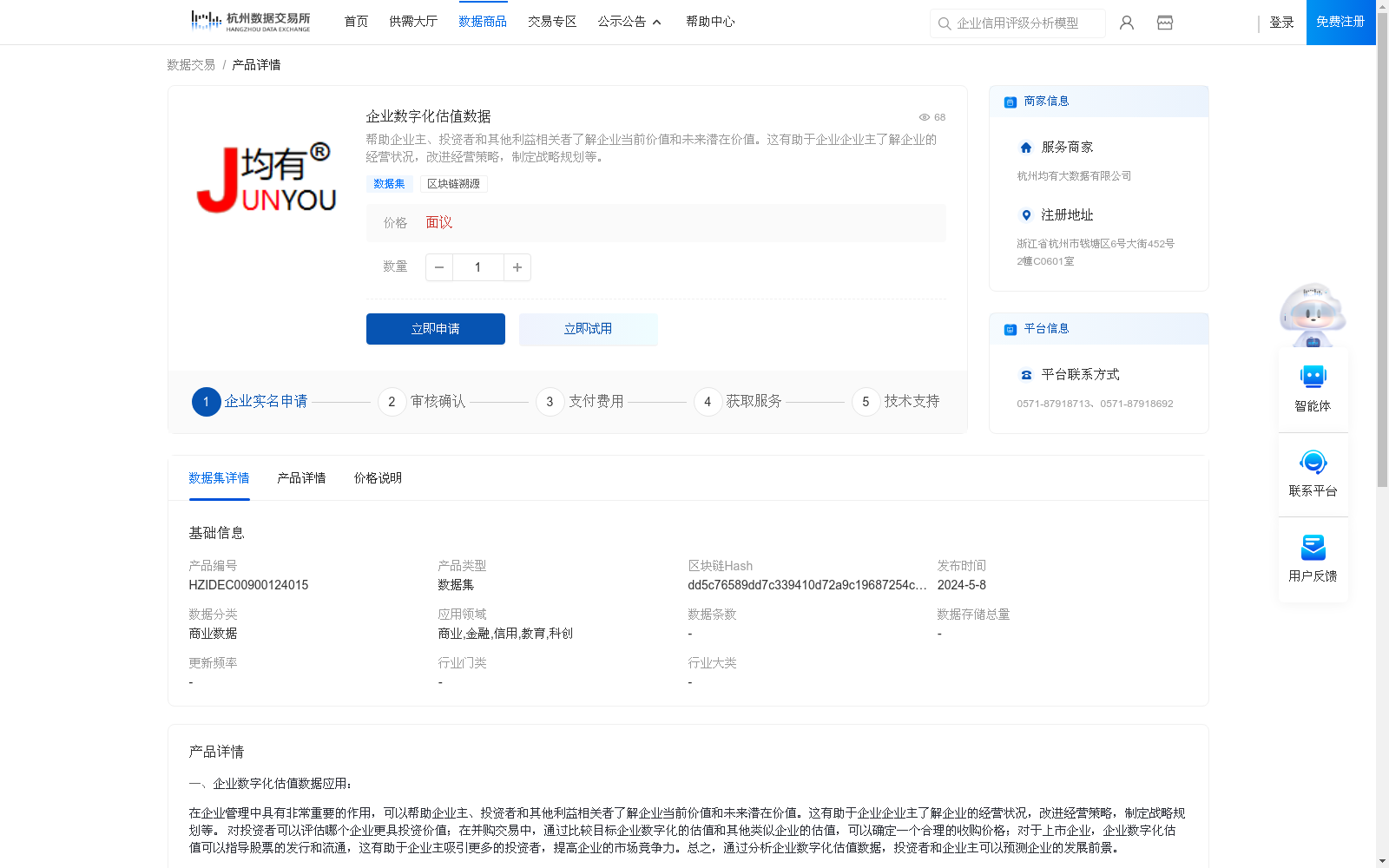Click the publish date 2024-5-8
This screenshot has height=868, width=1389.
pyautogui.click(x=961, y=585)
